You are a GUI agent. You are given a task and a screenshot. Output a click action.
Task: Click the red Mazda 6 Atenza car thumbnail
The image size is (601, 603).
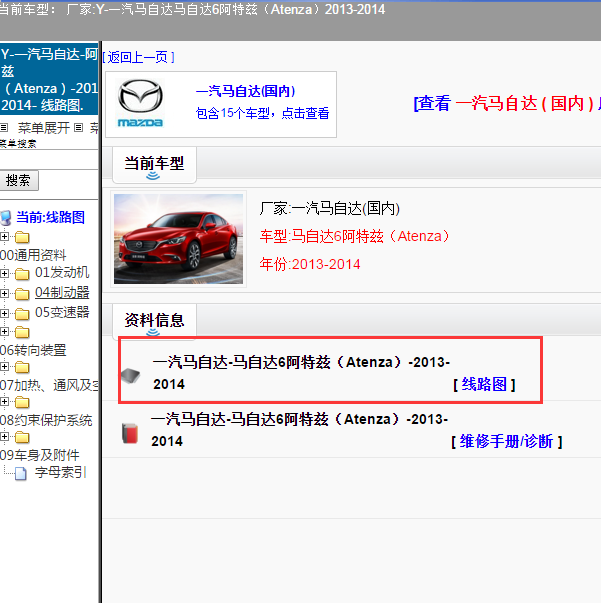tap(178, 239)
